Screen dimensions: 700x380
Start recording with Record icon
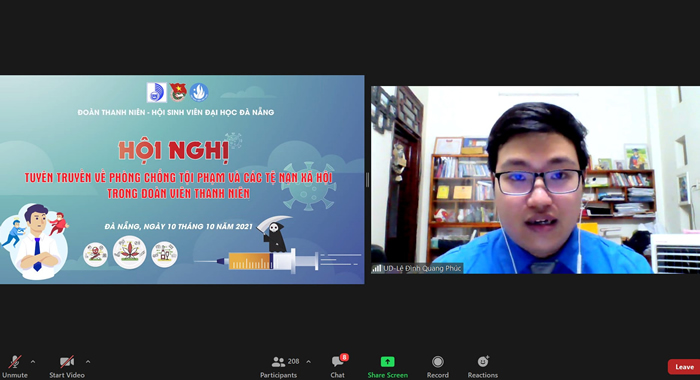pos(438,361)
